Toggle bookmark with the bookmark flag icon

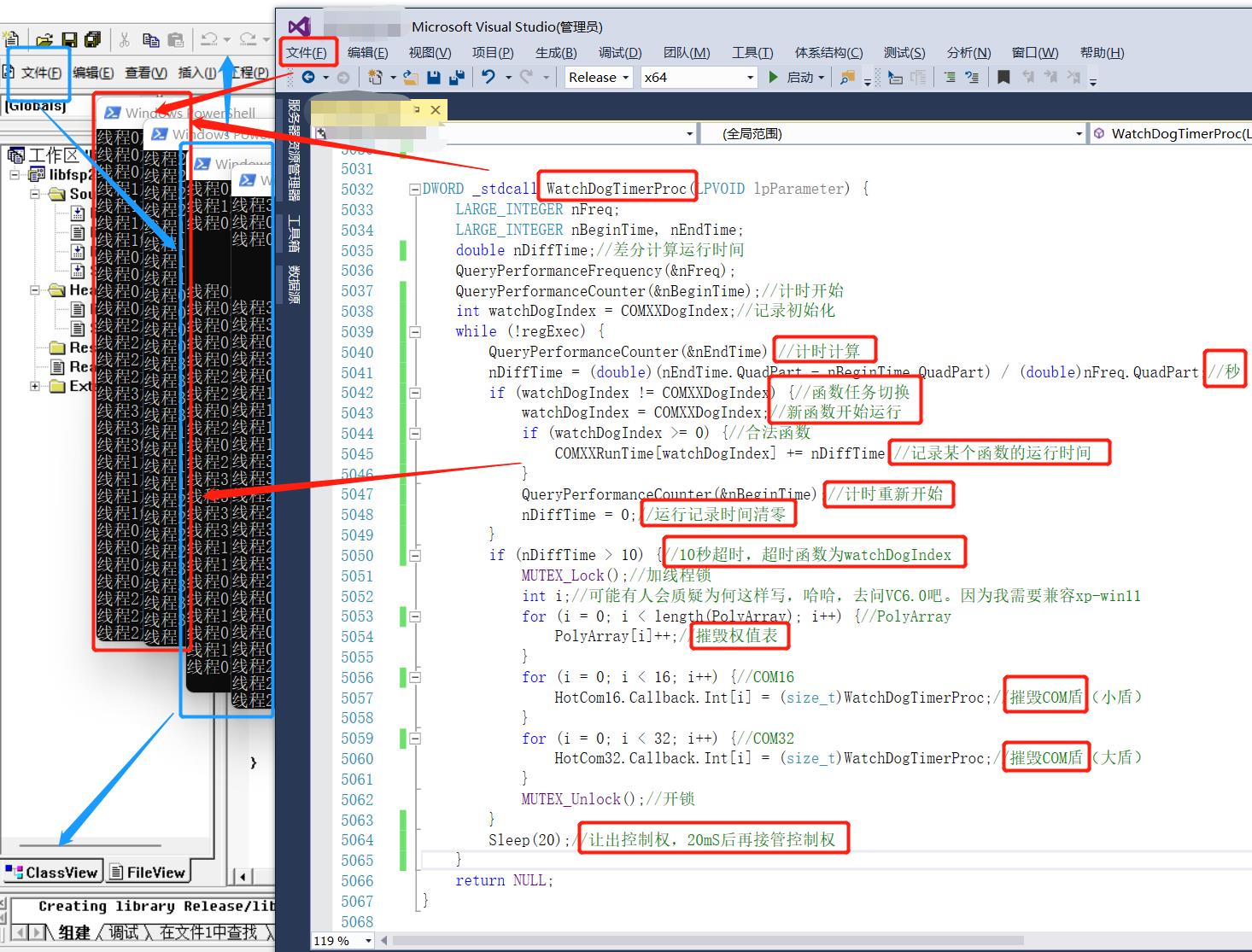click(1003, 78)
